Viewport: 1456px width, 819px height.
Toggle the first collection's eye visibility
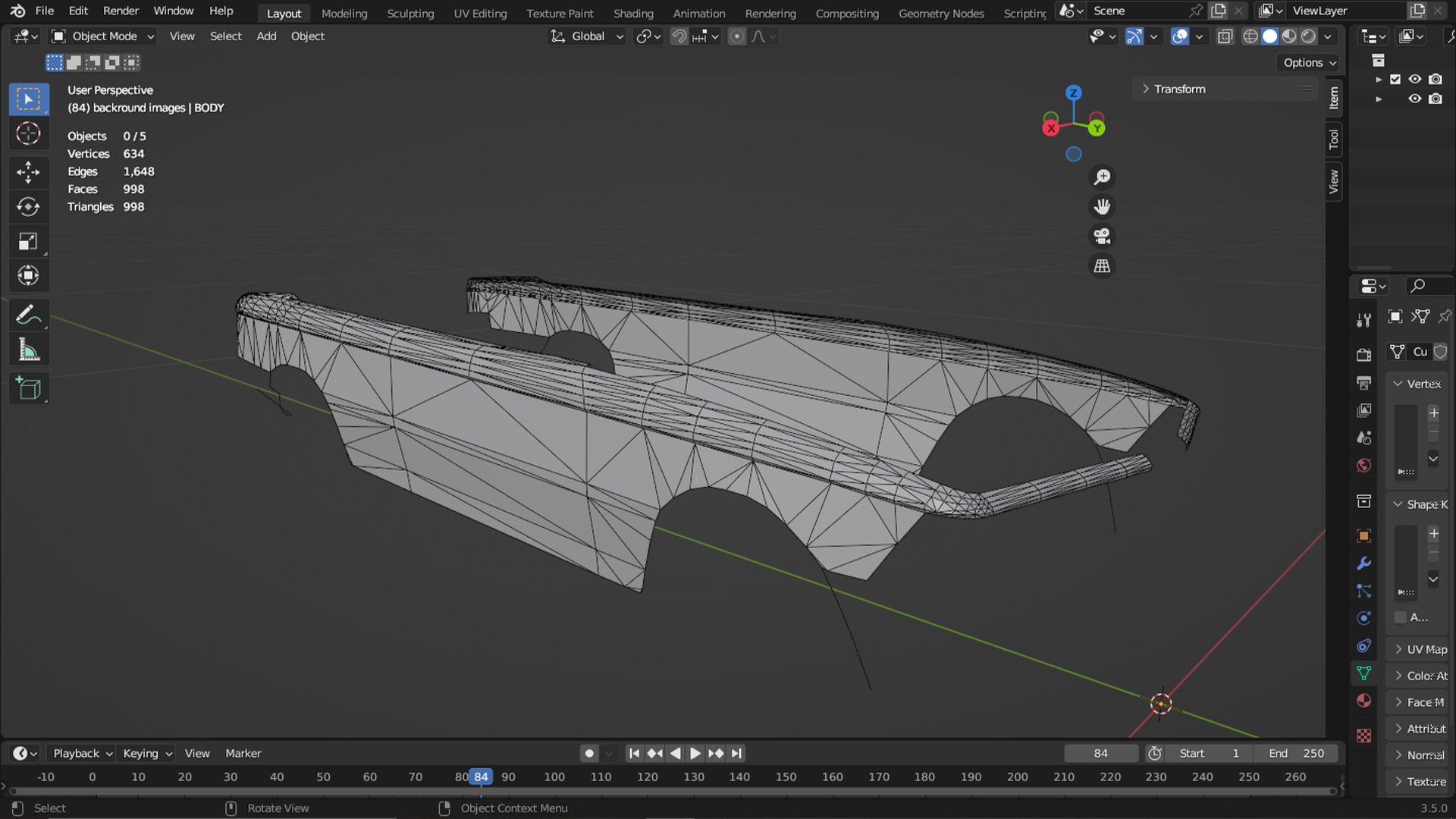pyautogui.click(x=1415, y=79)
